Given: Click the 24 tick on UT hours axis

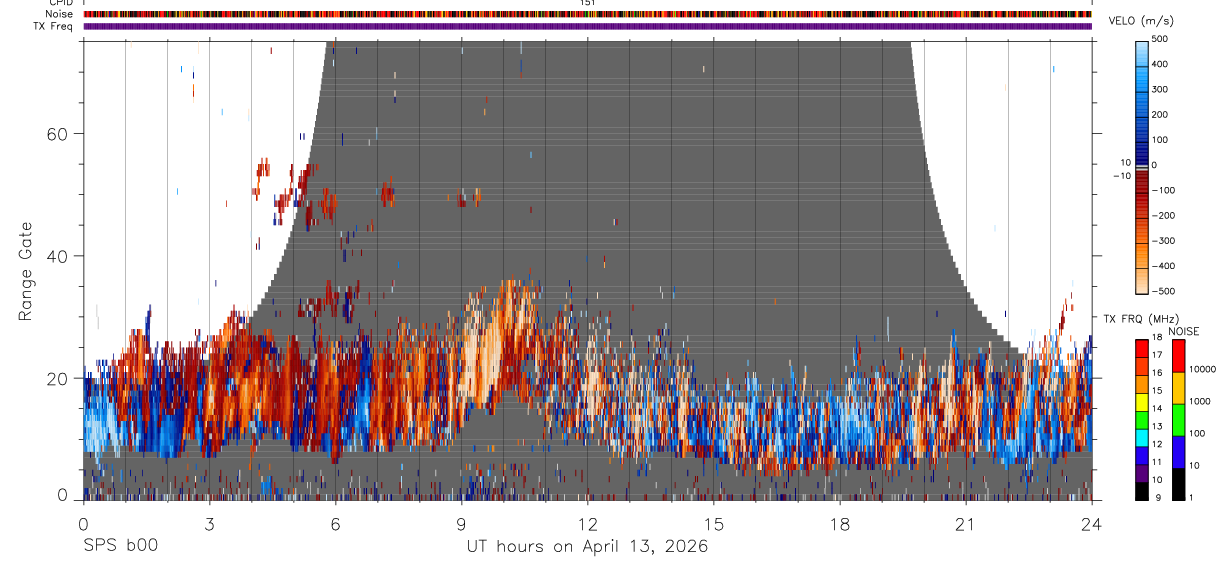Looking at the screenshot, I should pyautogui.click(x=1092, y=523).
